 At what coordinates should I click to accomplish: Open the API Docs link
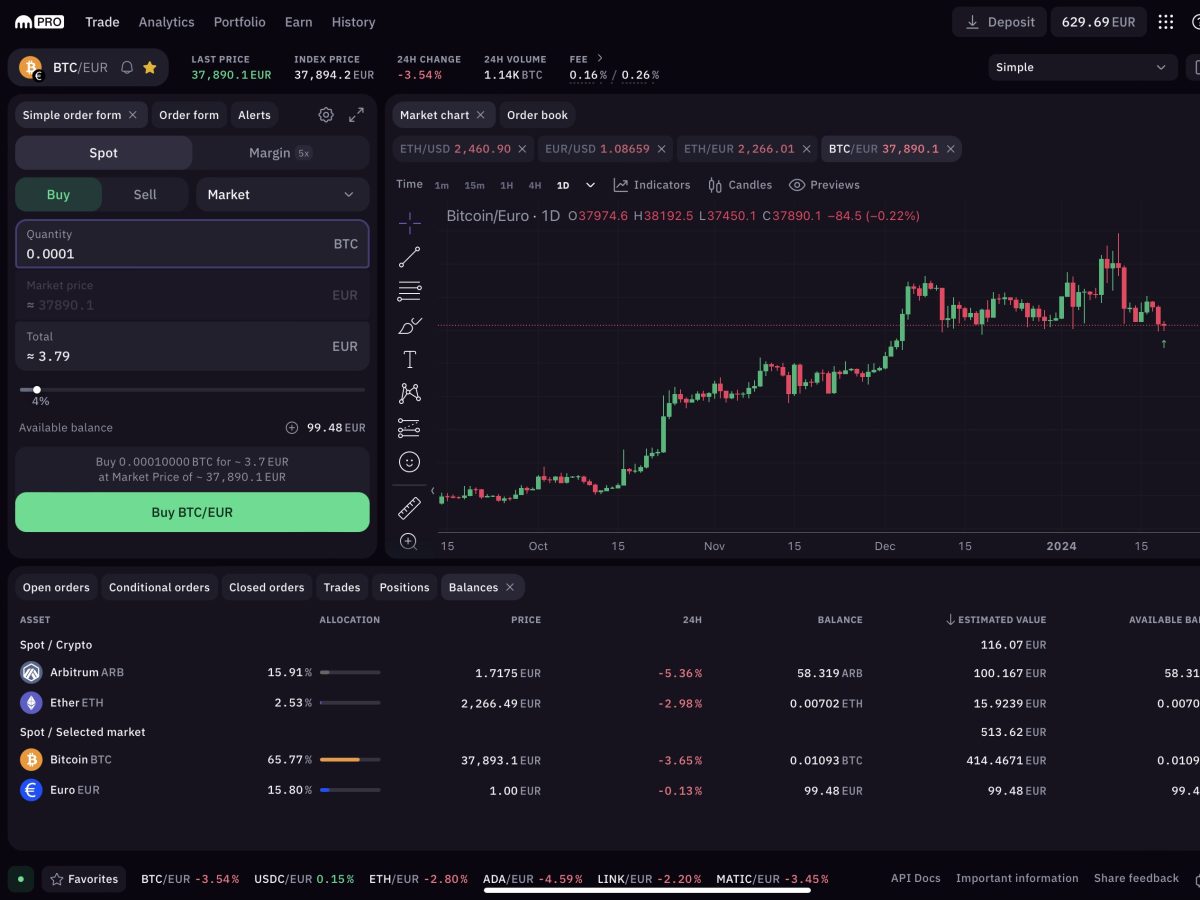[916, 879]
